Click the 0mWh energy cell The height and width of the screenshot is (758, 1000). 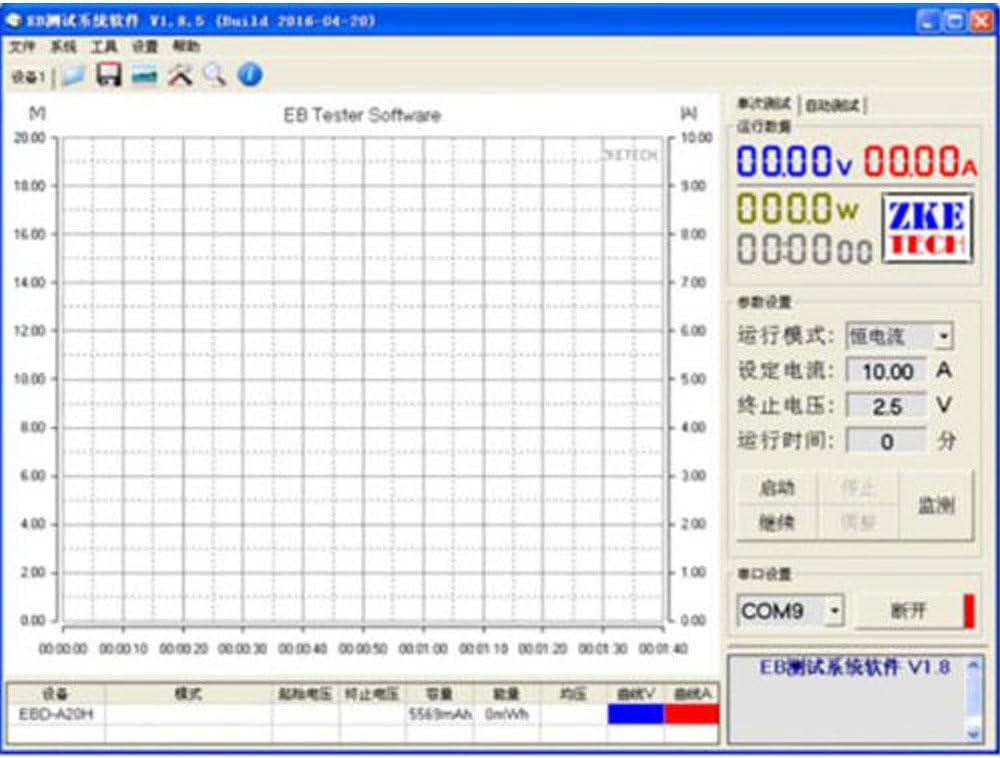[506, 714]
